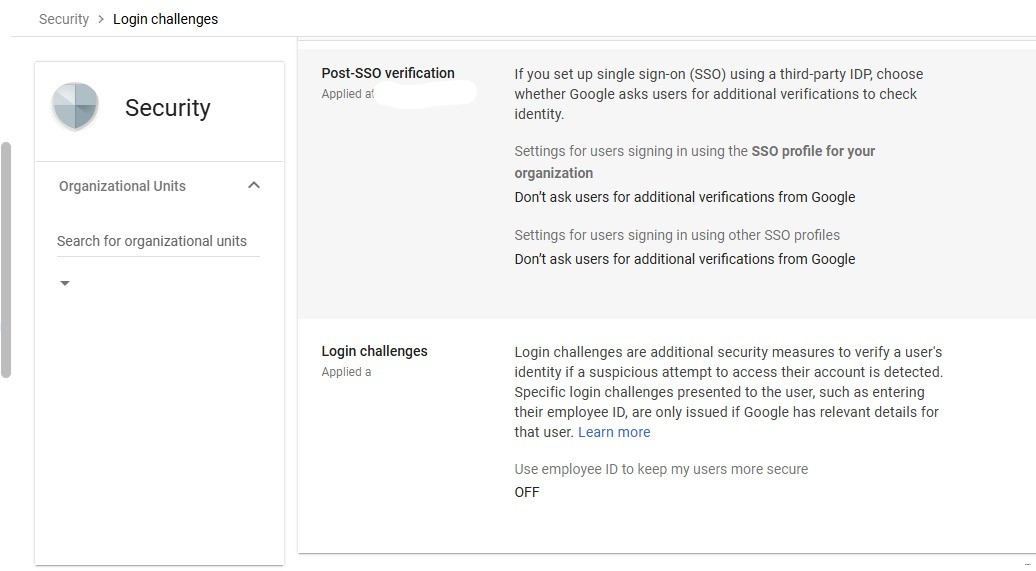Screen dimensions: 1036x571
Task: Click the Security panel title text
Action: click(x=167, y=108)
